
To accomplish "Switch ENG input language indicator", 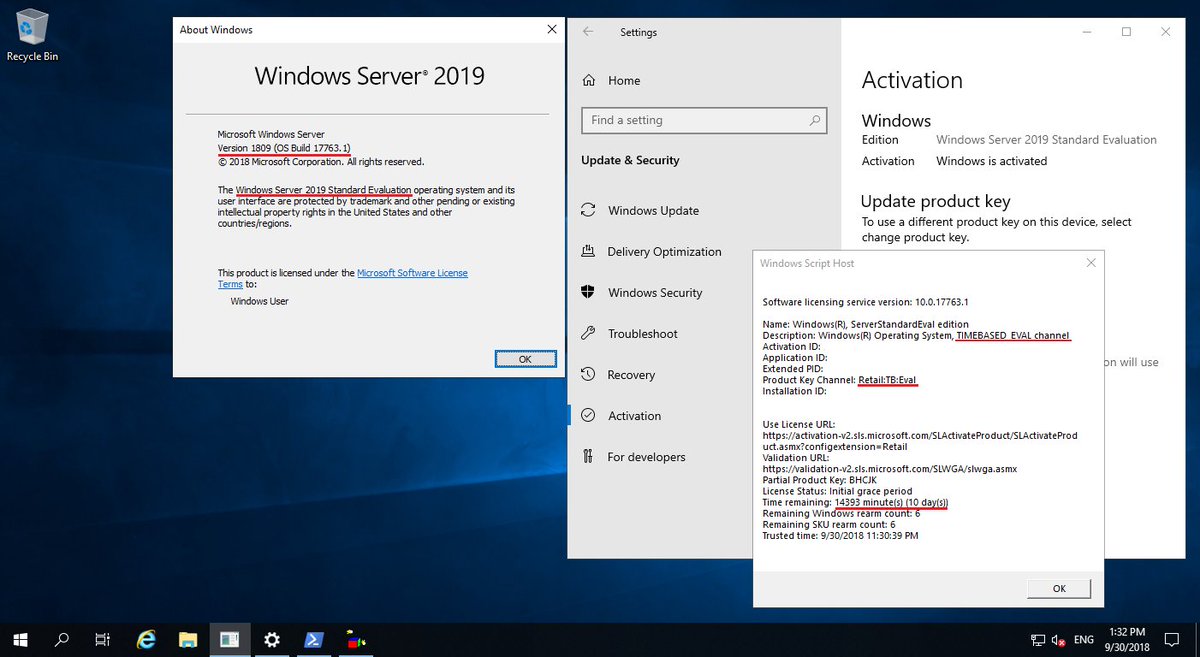I will (x=1084, y=639).
